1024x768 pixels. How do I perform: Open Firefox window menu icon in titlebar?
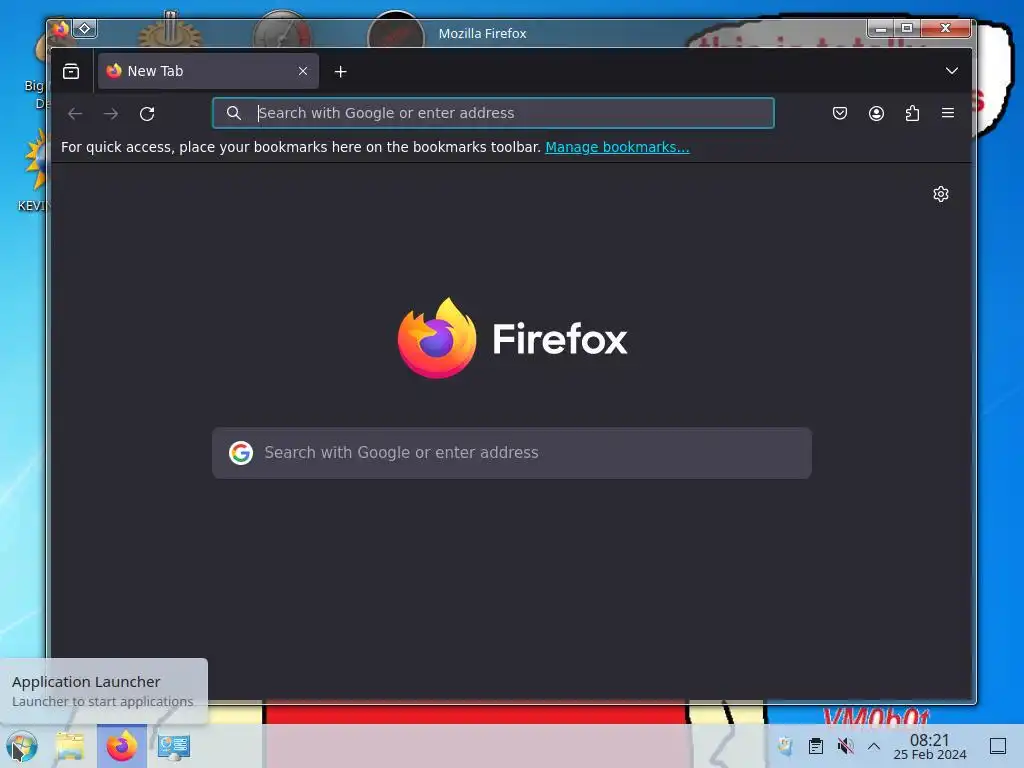[x=61, y=29]
